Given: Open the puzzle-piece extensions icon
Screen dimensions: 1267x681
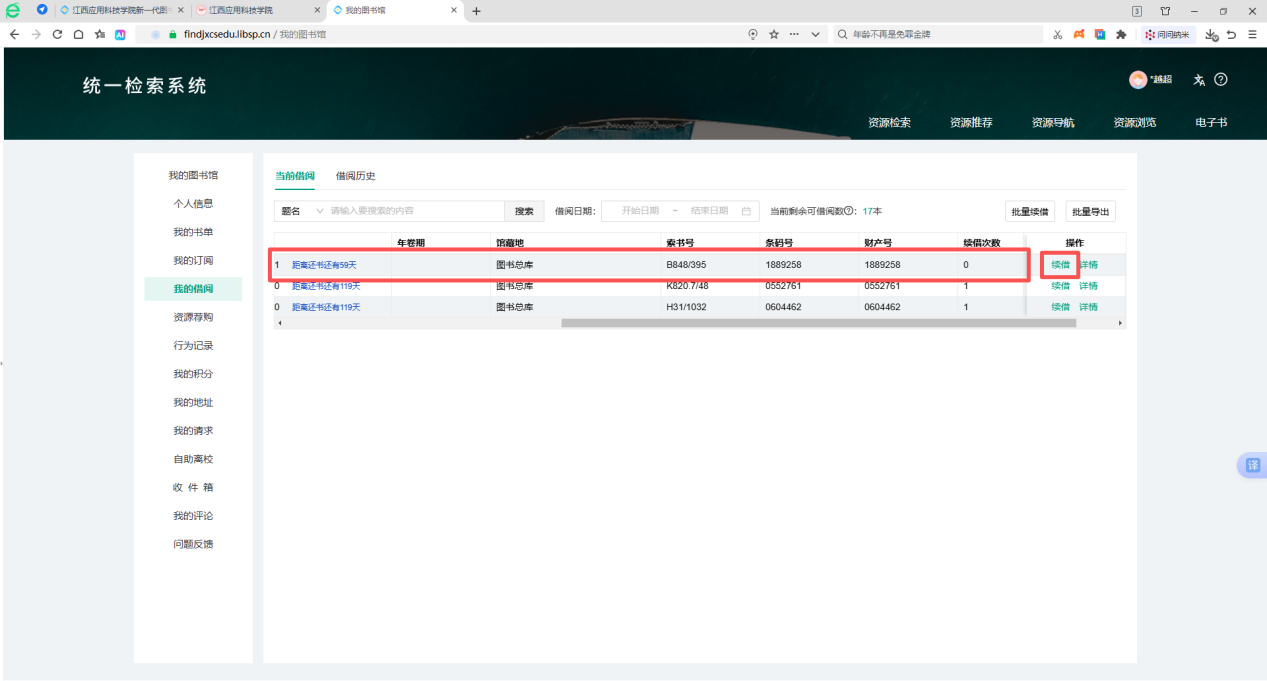Looking at the screenshot, I should click(x=1121, y=34).
